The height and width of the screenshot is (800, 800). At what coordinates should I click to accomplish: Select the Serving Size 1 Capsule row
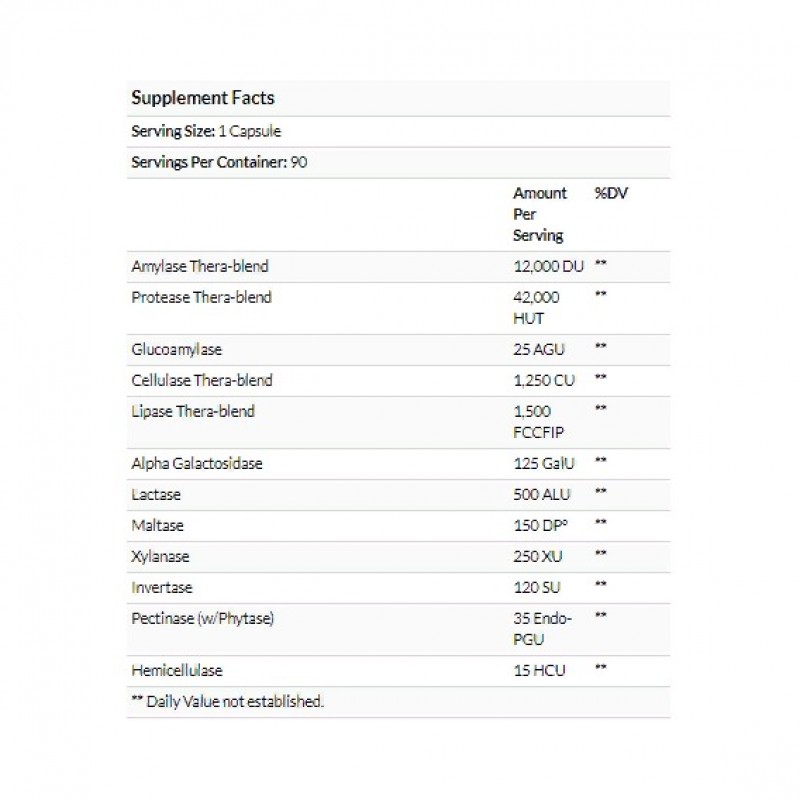click(x=206, y=131)
